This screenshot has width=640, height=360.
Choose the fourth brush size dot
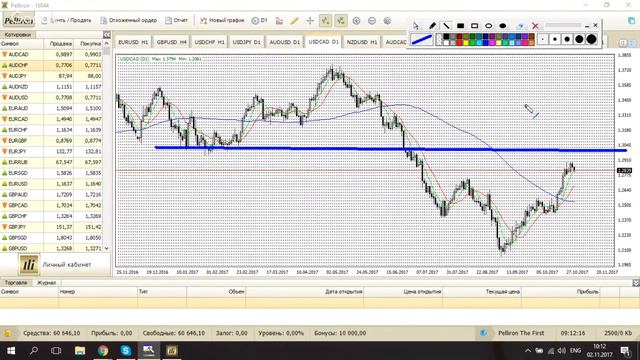click(x=579, y=39)
